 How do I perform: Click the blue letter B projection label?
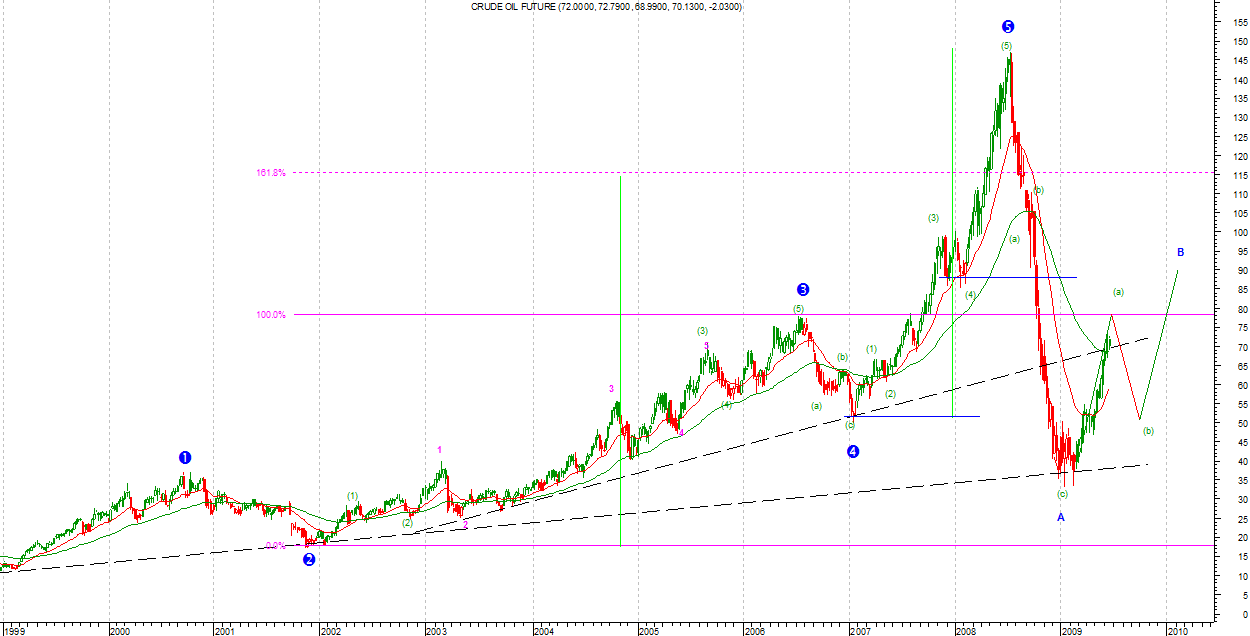(1180, 252)
